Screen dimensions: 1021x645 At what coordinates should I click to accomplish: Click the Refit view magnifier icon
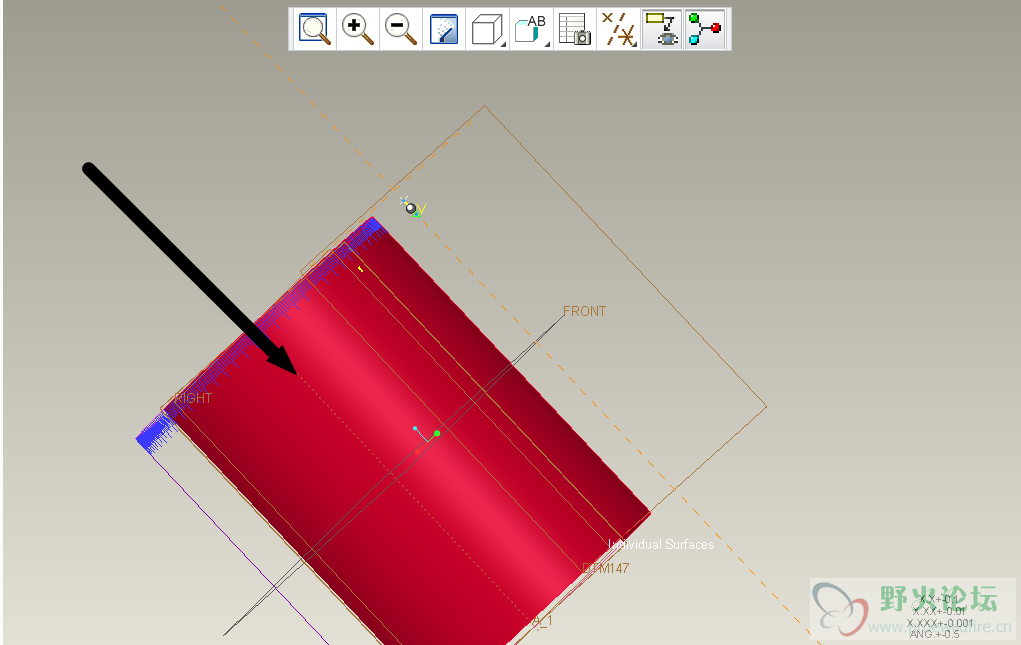click(x=314, y=29)
